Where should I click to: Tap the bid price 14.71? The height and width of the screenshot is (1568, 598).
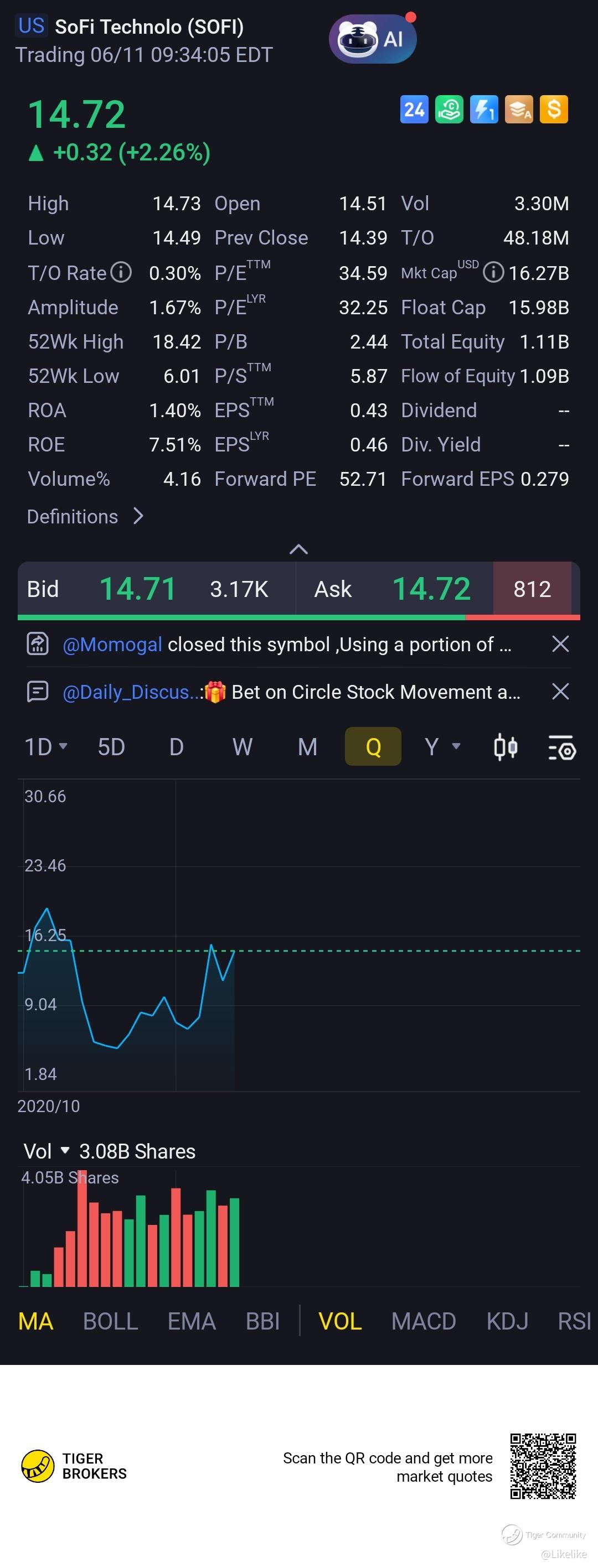tap(138, 589)
